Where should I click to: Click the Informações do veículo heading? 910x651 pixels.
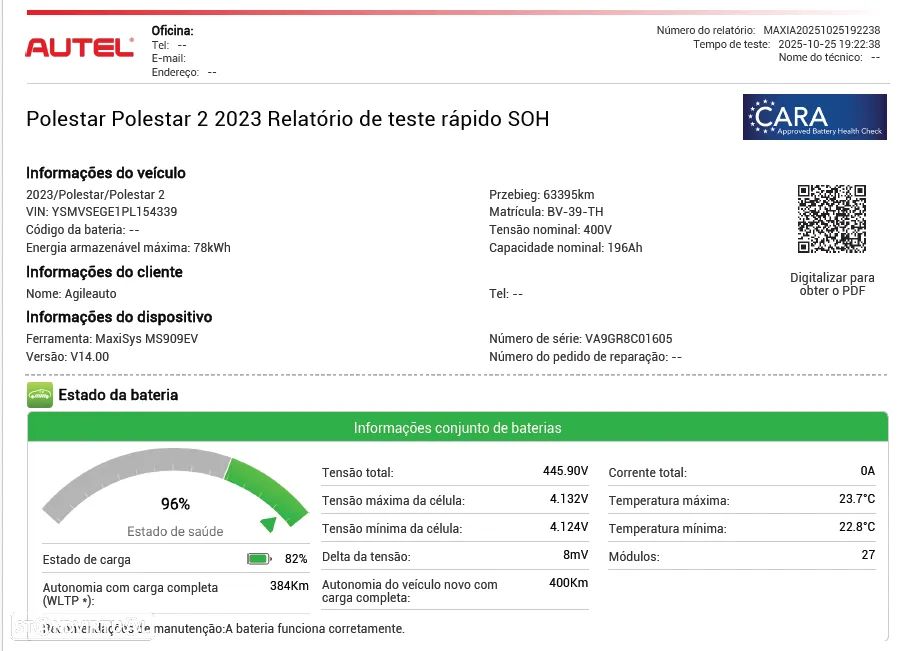(x=106, y=173)
